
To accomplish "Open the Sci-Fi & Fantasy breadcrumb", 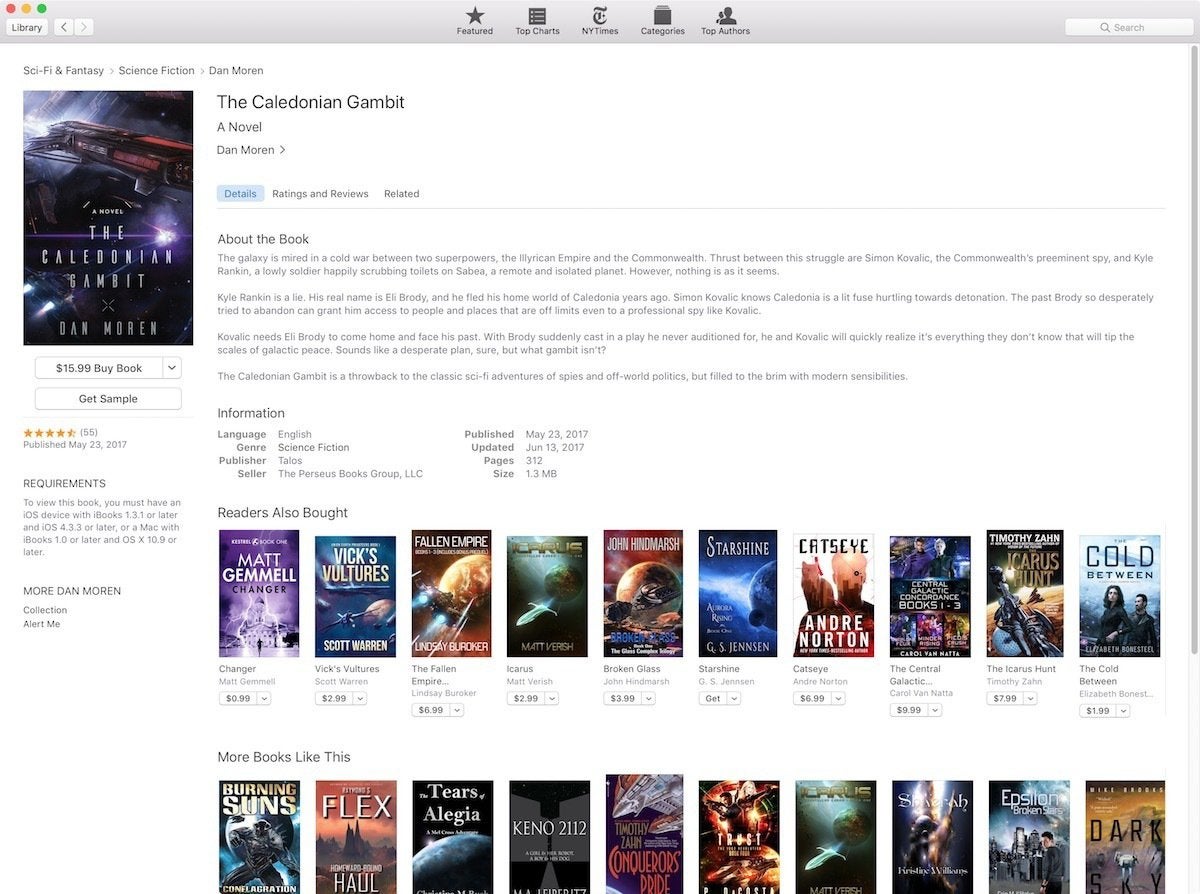I will tap(64, 71).
